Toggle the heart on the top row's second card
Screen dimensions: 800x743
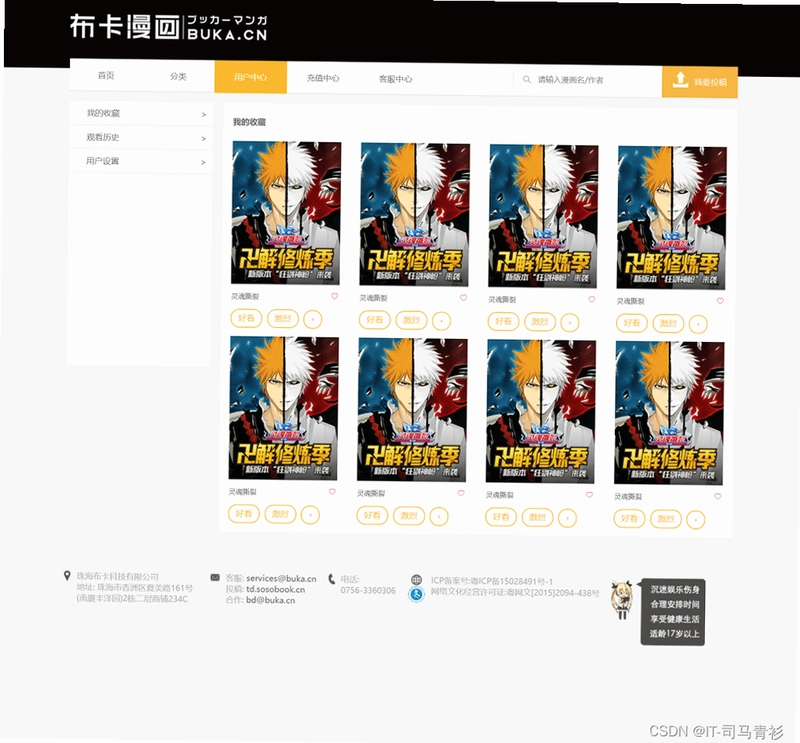tap(463, 298)
